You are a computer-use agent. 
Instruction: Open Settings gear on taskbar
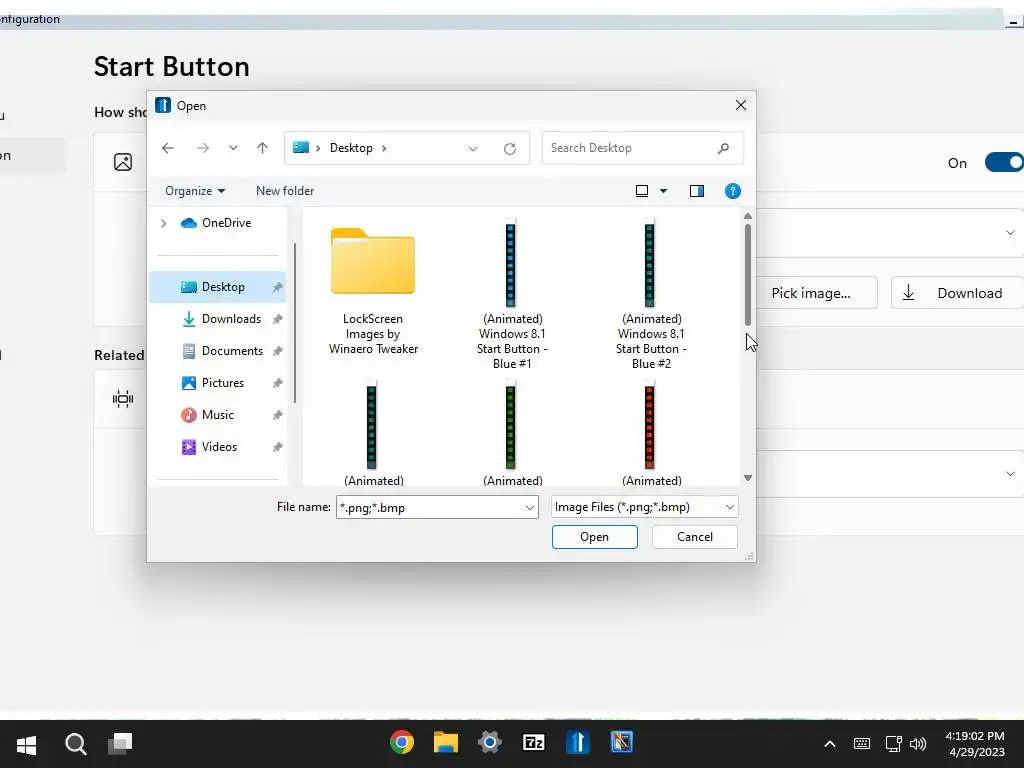(x=490, y=743)
